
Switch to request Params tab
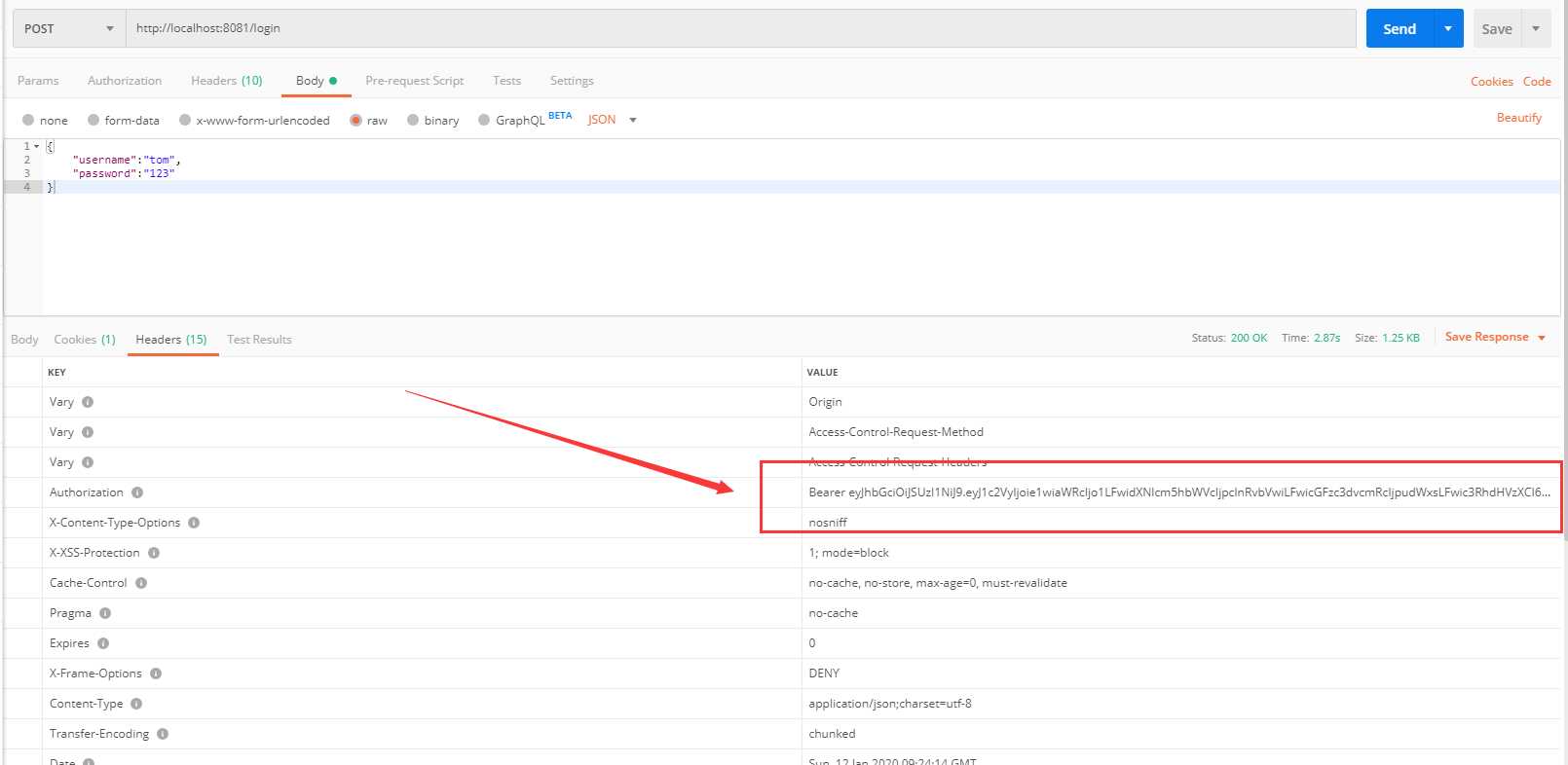[x=38, y=81]
